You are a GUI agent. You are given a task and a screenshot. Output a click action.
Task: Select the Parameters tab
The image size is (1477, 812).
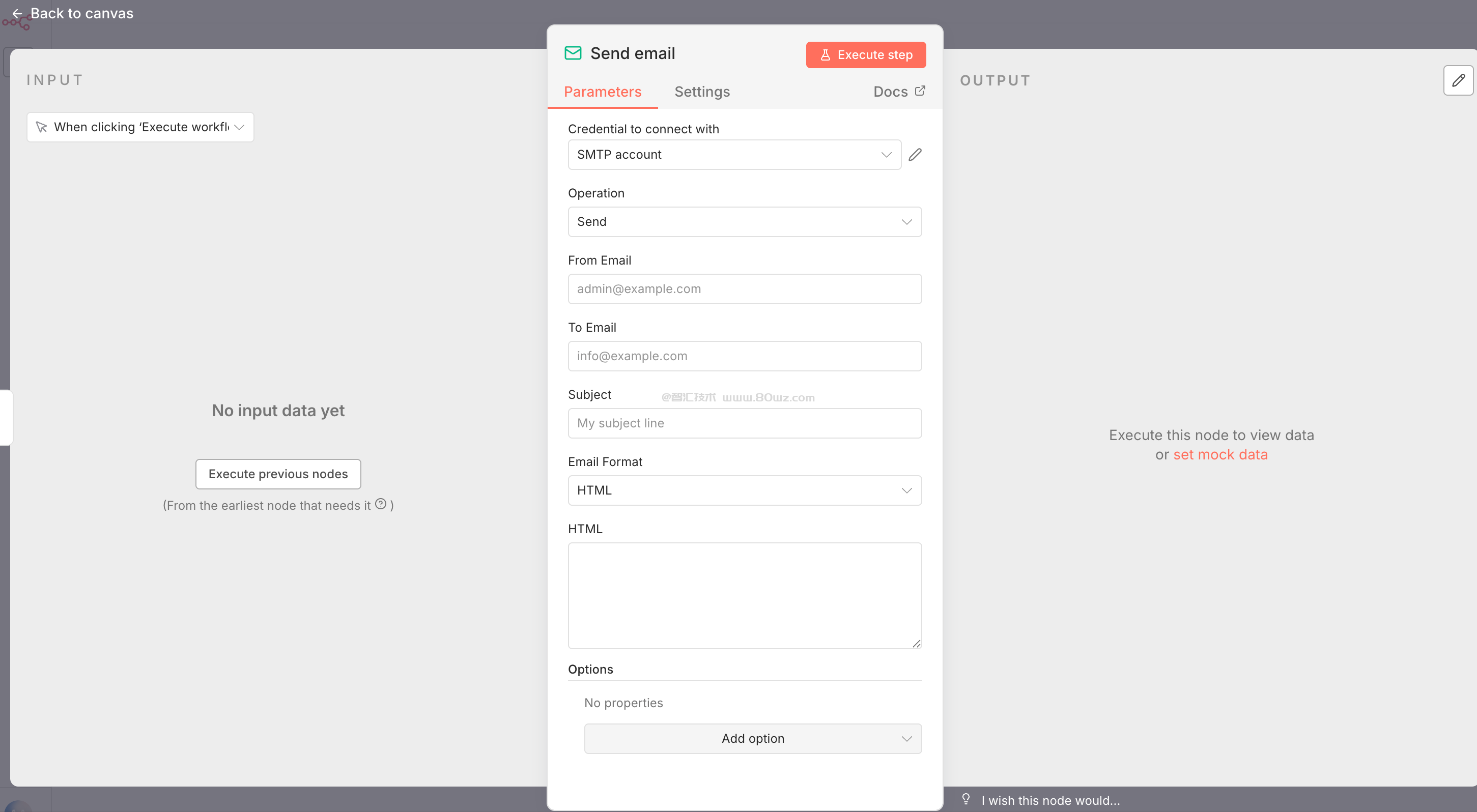(x=602, y=92)
